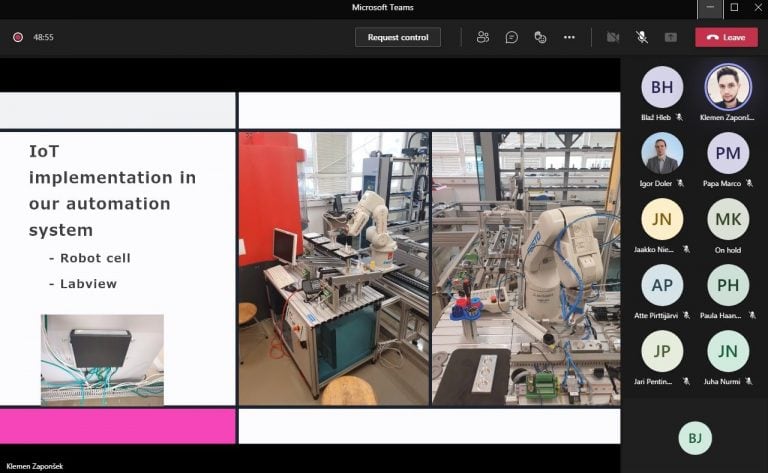Click muted mic icon next to Jari
The image size is (768, 473).
click(x=686, y=381)
